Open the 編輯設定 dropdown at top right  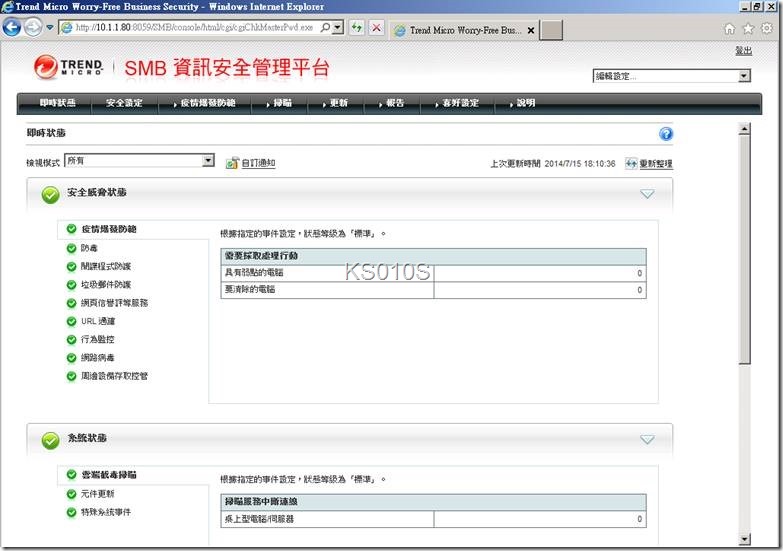point(744,76)
